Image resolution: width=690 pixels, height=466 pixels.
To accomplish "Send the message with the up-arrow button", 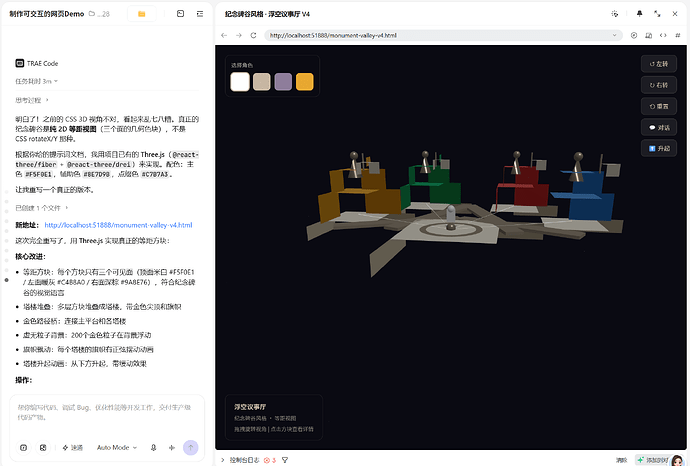I will 191,448.
